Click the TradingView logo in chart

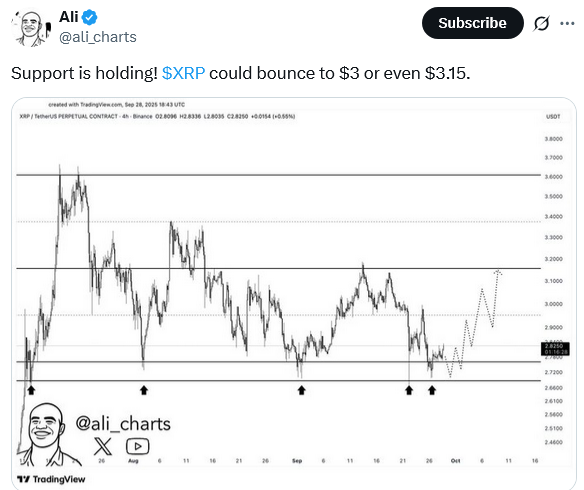(51, 479)
